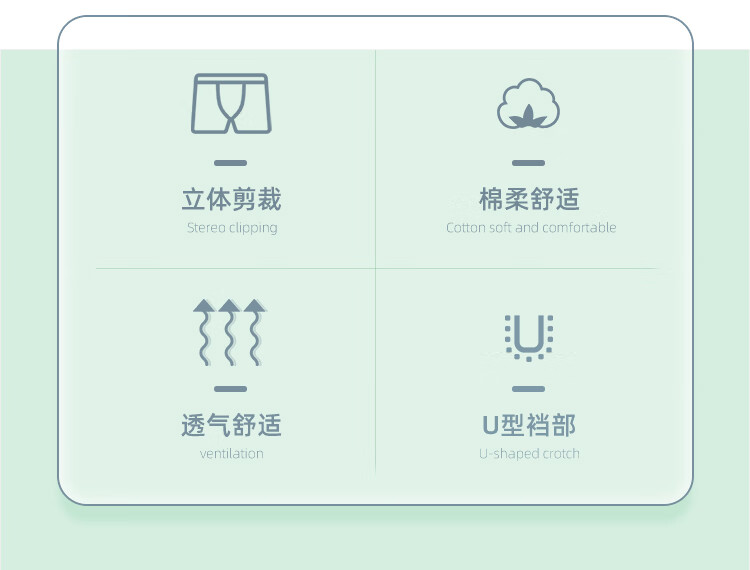Select the rightmost wavy arrow in ventilation icon
Screen dimensions: 750x570
256,331
